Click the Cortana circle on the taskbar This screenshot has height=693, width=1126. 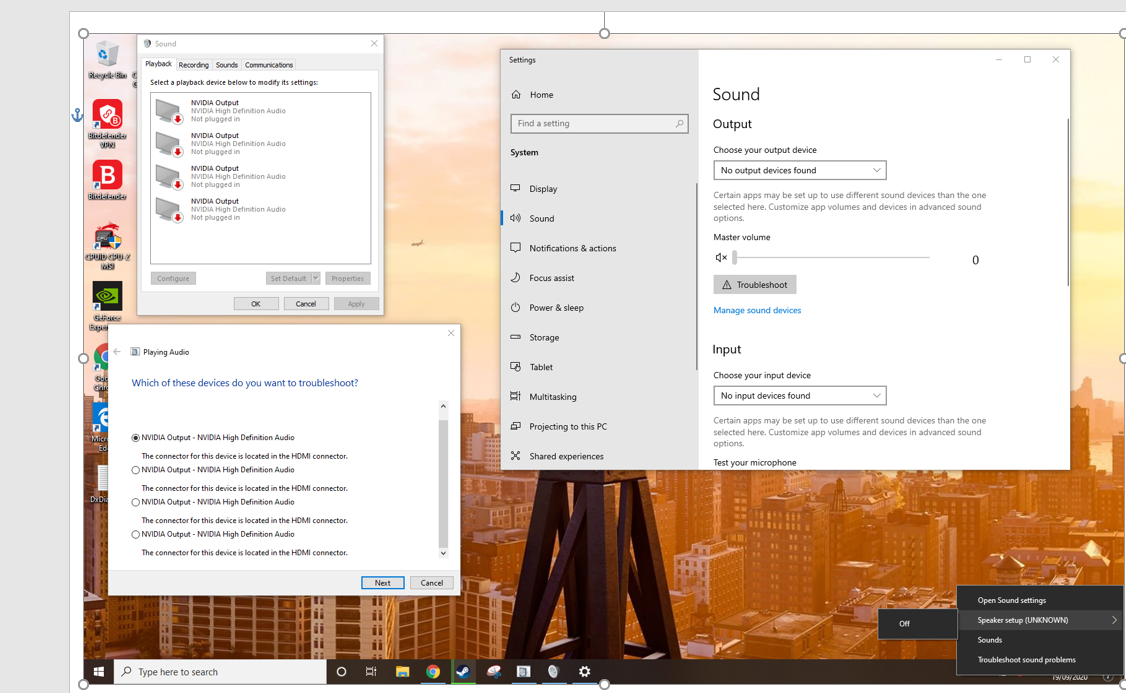(341, 671)
